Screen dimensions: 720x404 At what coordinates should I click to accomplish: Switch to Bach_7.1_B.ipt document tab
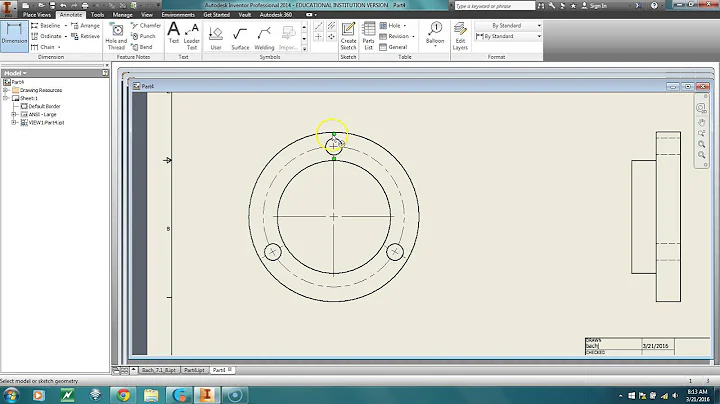[x=158, y=370]
